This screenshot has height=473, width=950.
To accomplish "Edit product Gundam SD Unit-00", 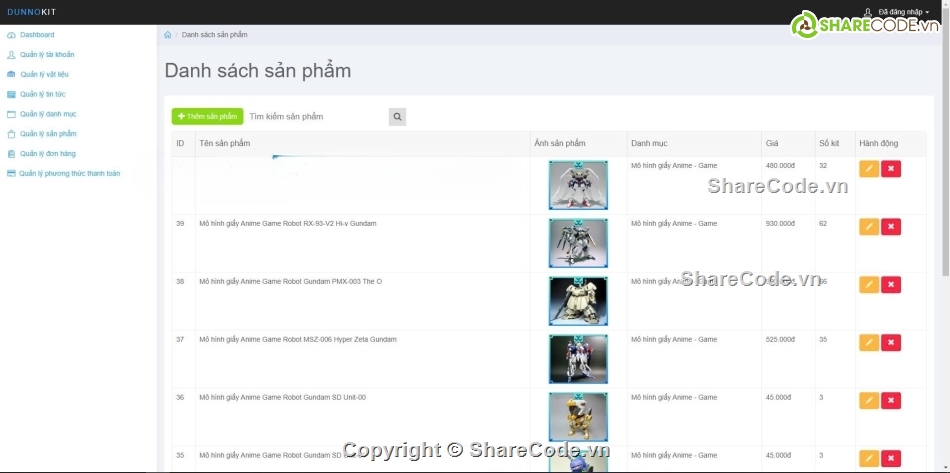I will [x=869, y=401].
